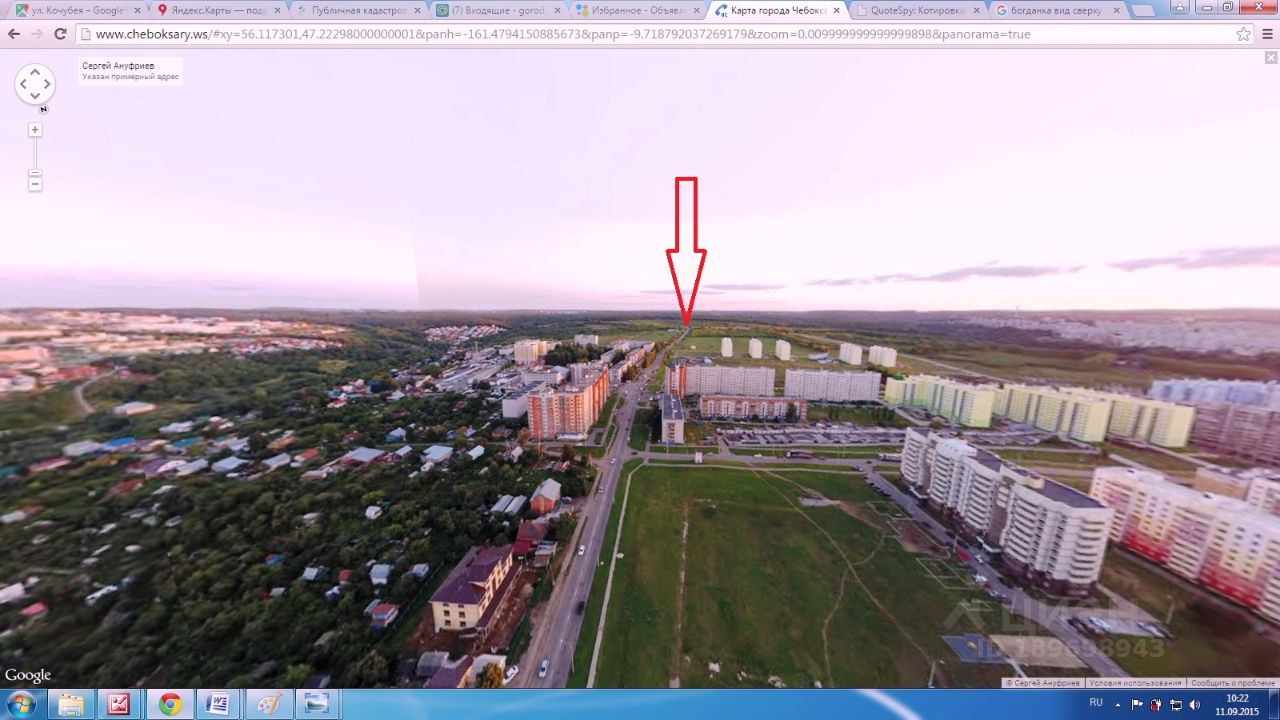
Task: Show hidden tray icons with the up arrow
Action: pos(1118,704)
